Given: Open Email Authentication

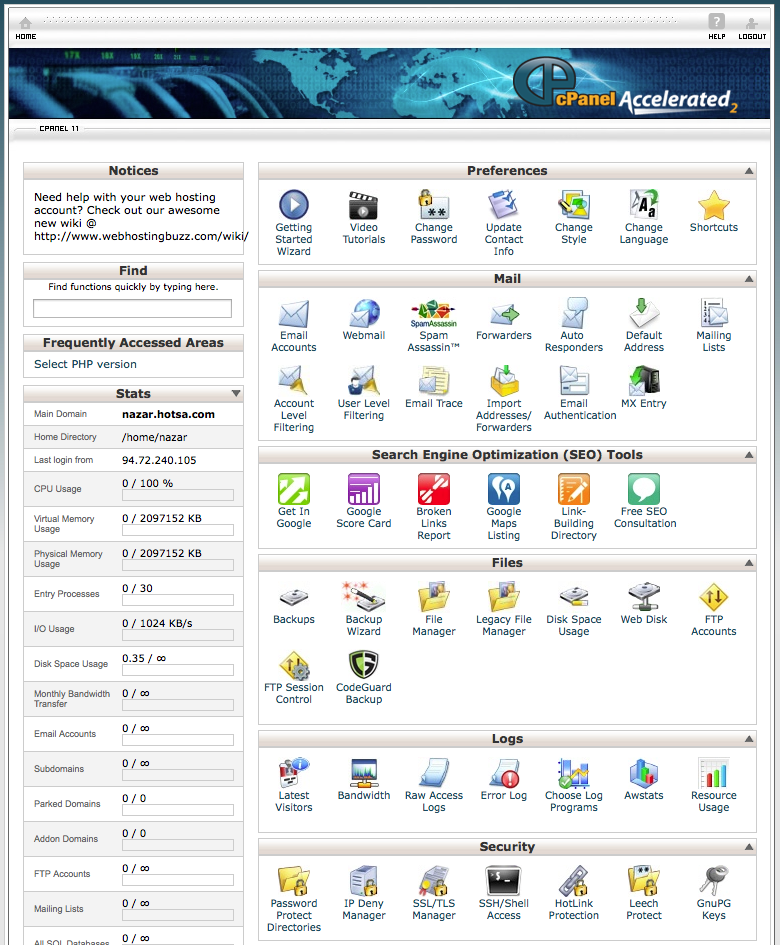Looking at the screenshot, I should (574, 381).
